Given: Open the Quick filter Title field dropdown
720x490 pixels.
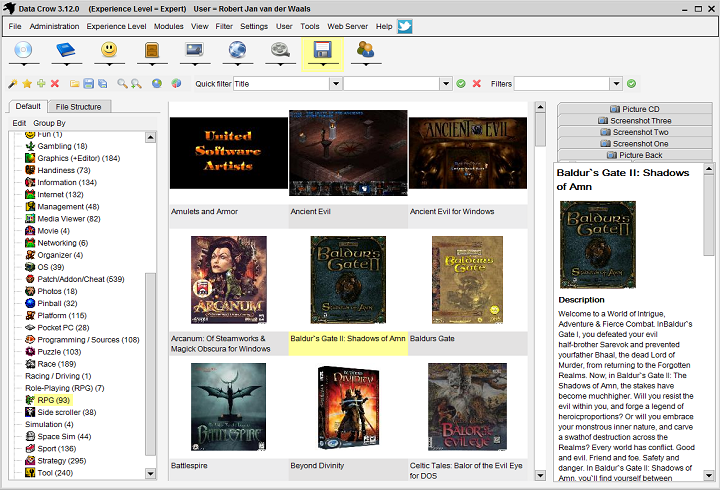Looking at the screenshot, I should 335,84.
